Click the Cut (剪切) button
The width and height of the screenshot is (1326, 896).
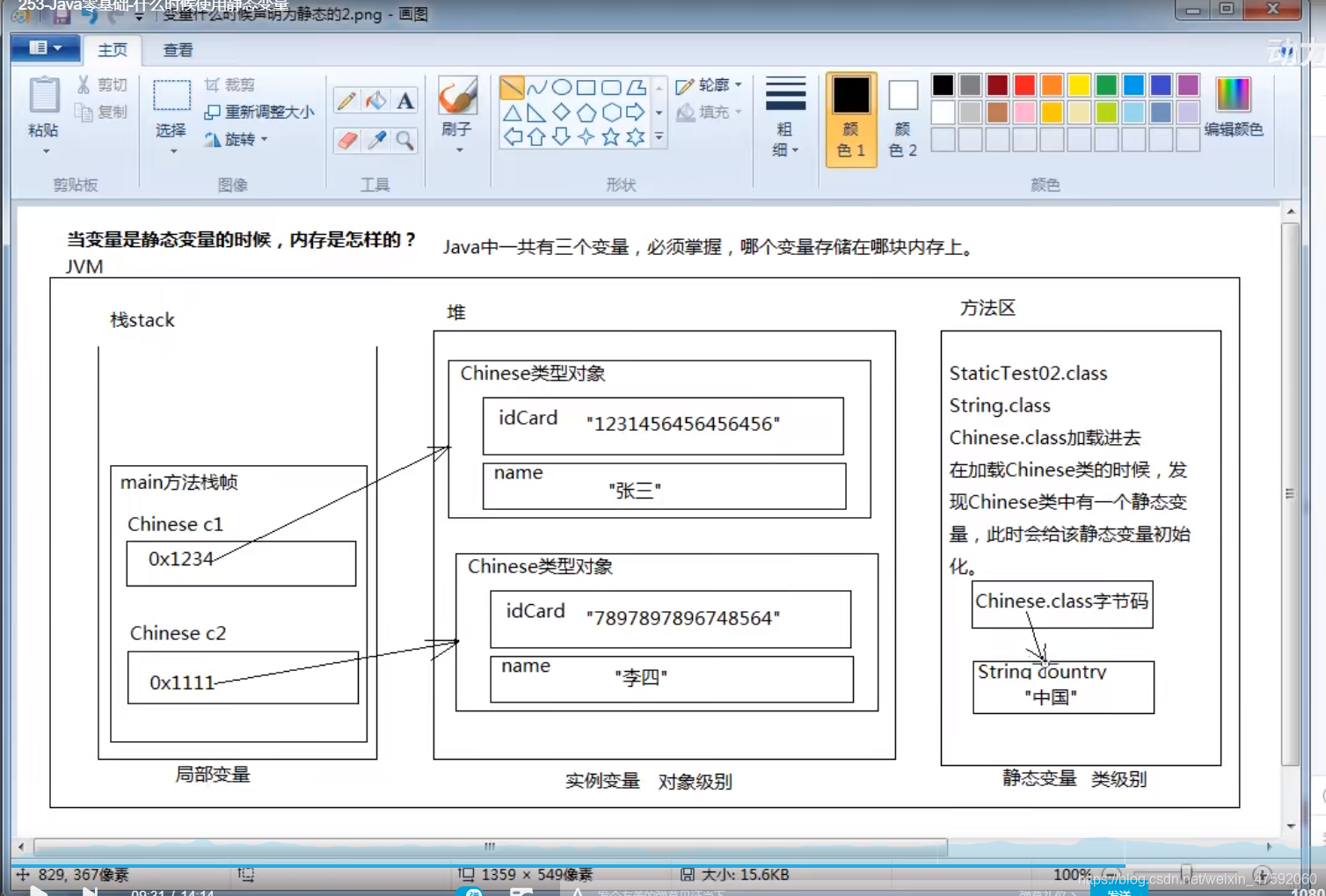(102, 85)
